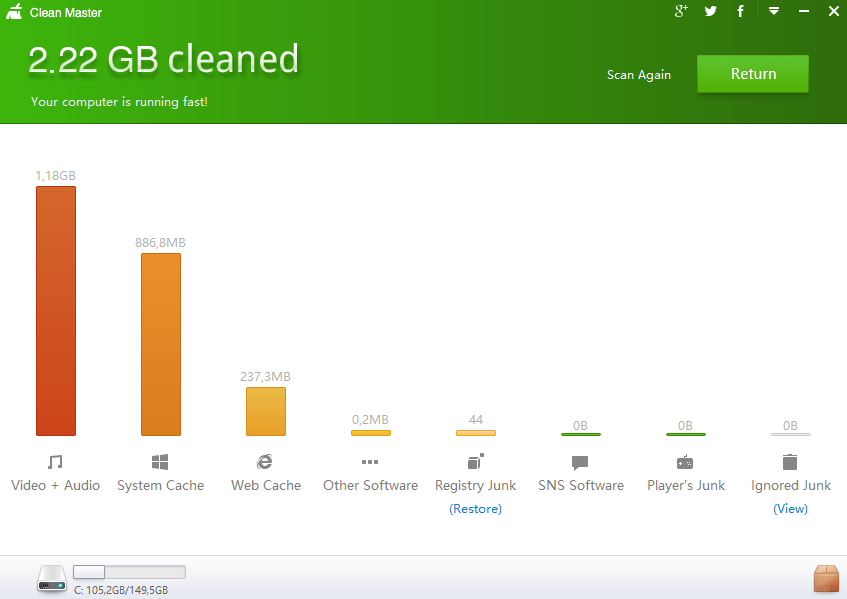Click Scan Again
This screenshot has height=599, width=847.
[x=639, y=75]
